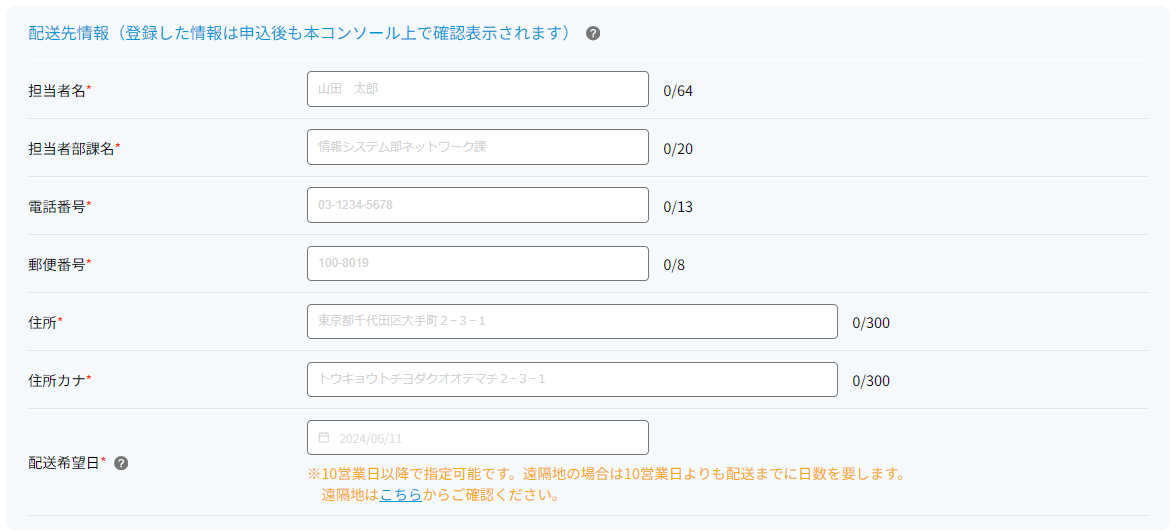This screenshot has width=1176, height=532.
Task: Click calendar icon in delivery date field
Action: 324,437
